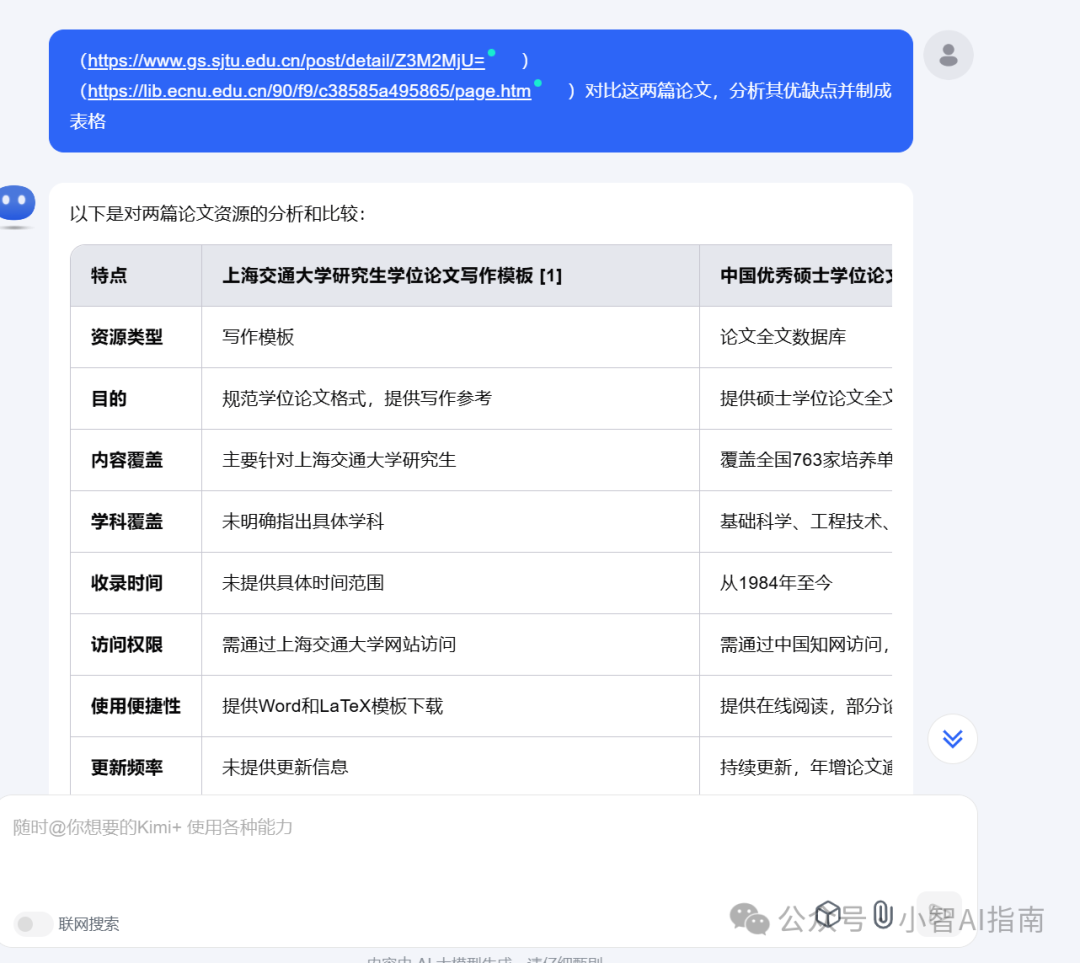The height and width of the screenshot is (963, 1080).
Task: Open the www.gs.sjtu.edu.cn link
Action: point(286,61)
